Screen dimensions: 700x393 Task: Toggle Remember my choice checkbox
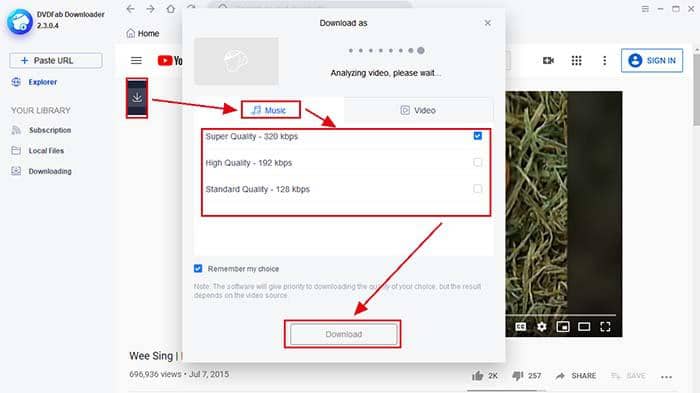(198, 268)
